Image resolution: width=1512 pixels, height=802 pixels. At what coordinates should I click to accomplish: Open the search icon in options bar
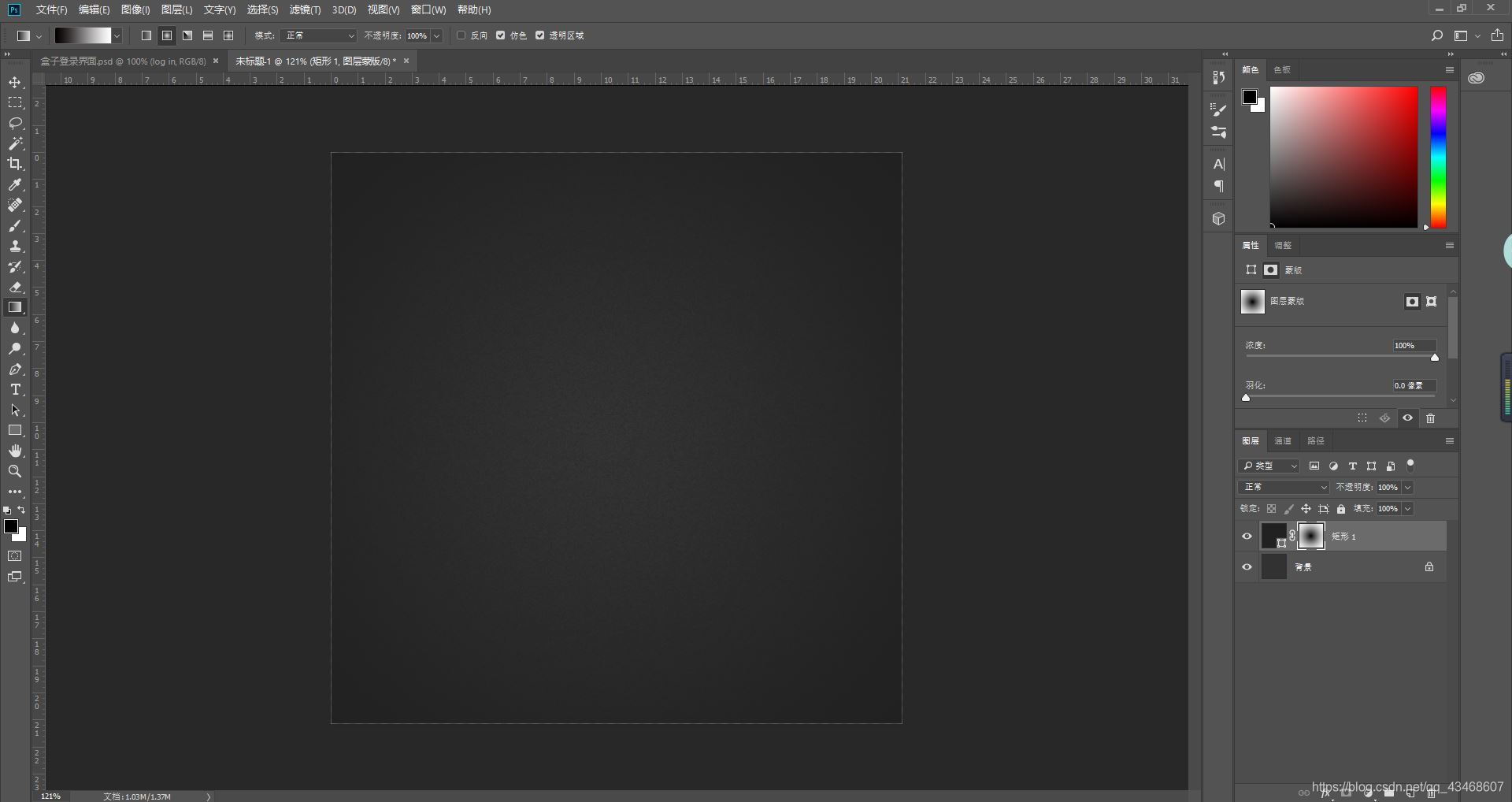coord(1437,35)
